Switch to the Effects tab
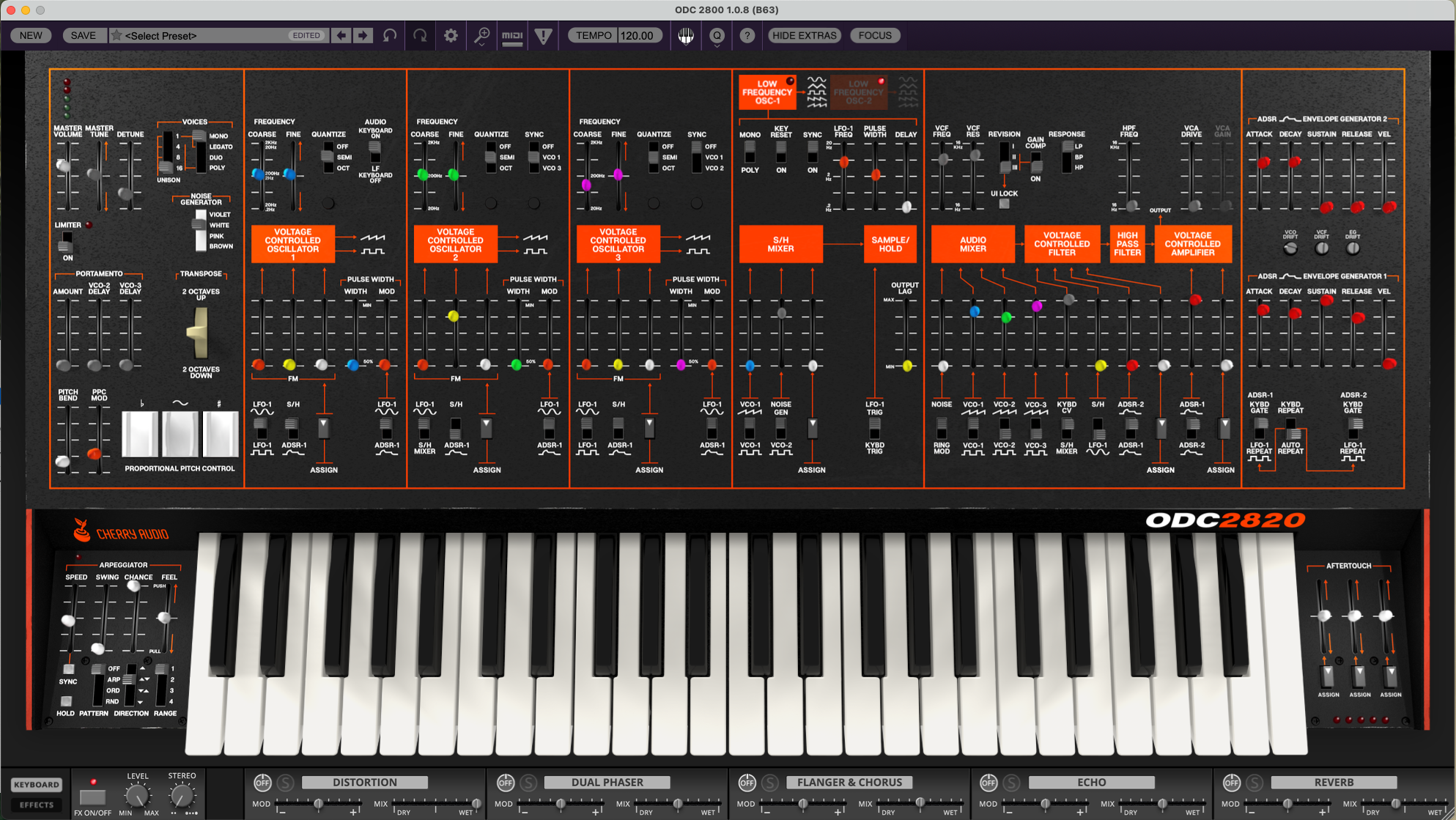Screen dimensions: 1456x820 36,805
